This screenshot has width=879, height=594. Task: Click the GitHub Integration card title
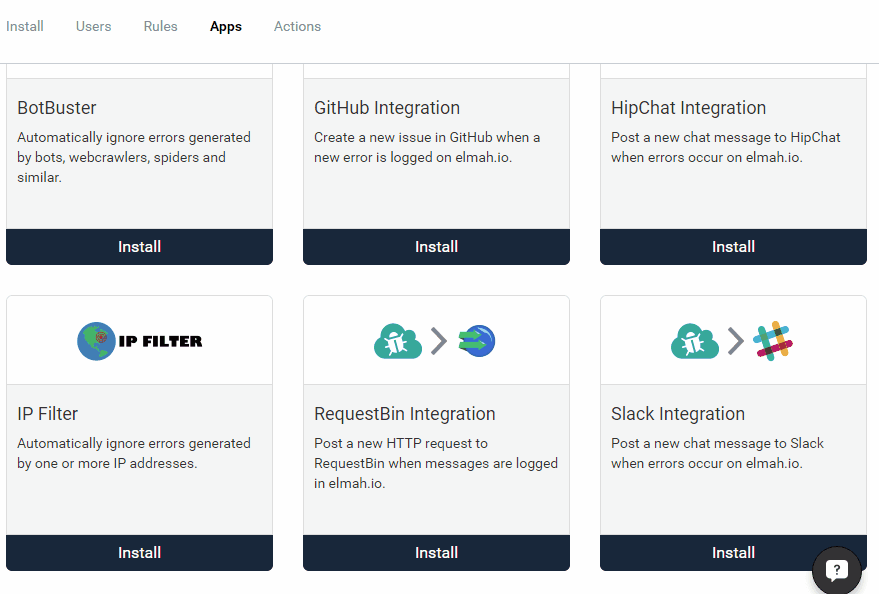387,107
